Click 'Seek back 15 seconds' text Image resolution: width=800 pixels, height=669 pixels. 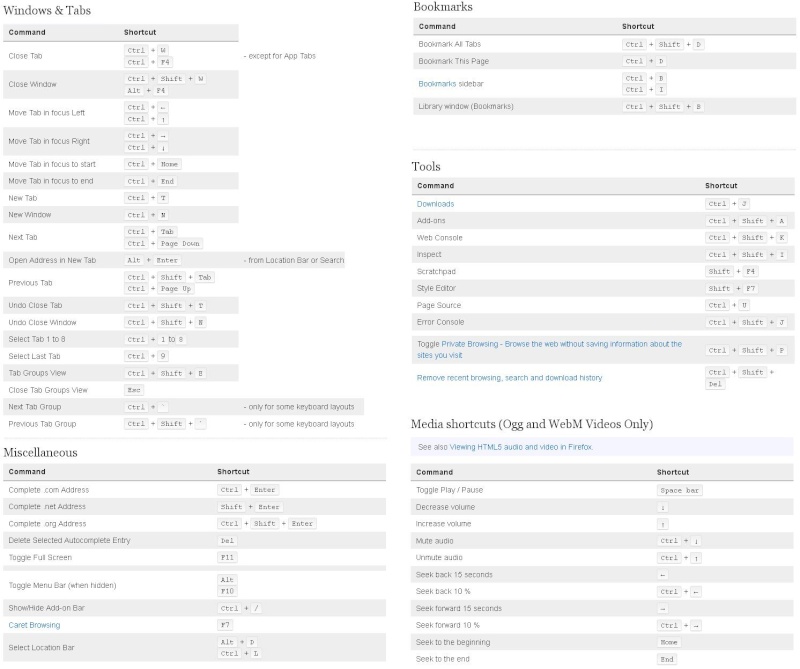454,575
